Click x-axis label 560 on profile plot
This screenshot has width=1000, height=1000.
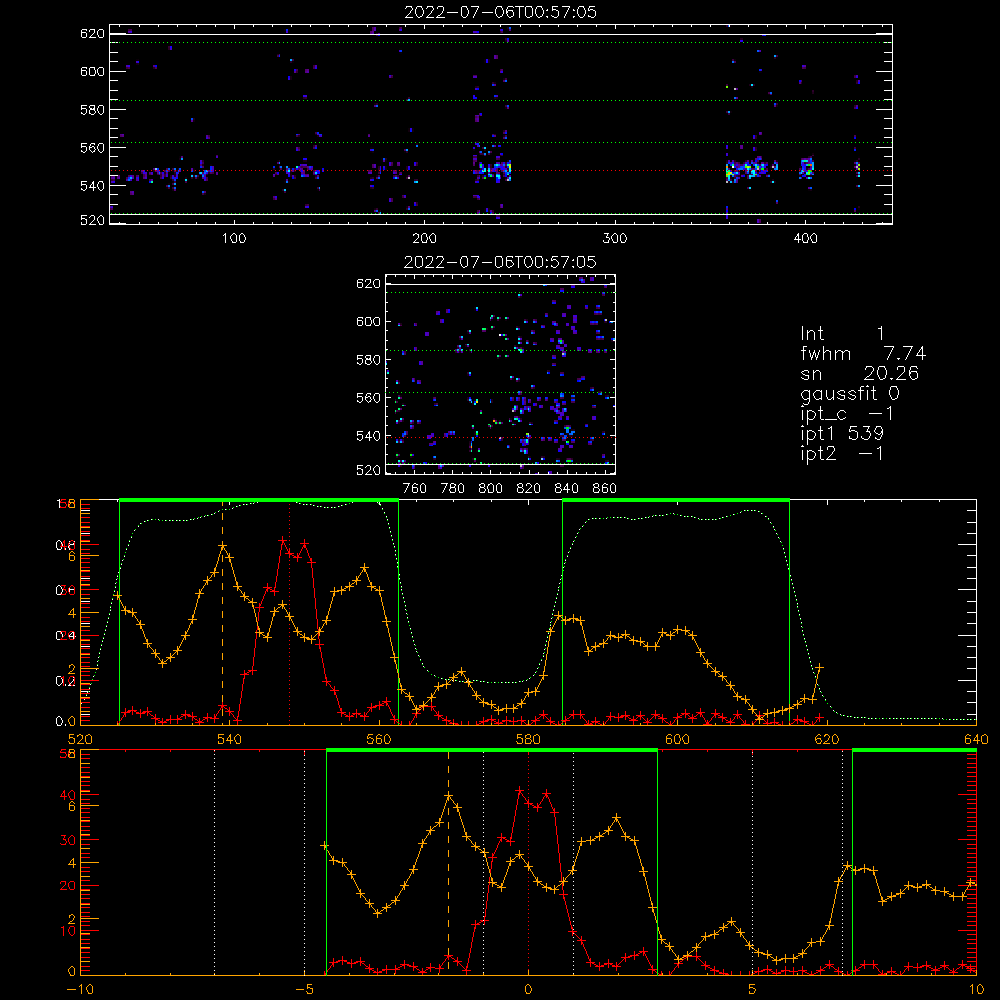pos(379,739)
